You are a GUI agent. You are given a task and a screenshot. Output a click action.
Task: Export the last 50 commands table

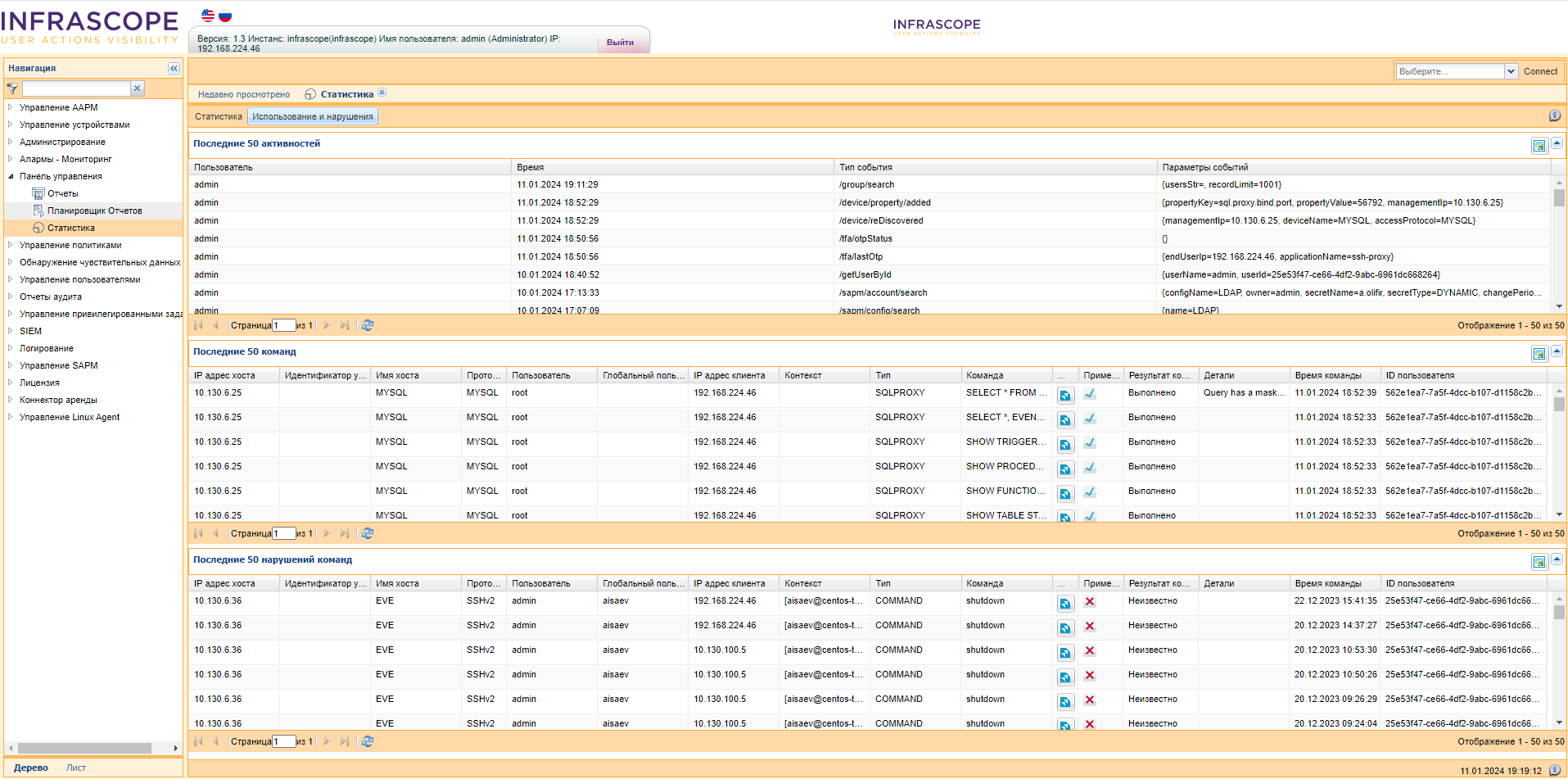[x=1539, y=354]
